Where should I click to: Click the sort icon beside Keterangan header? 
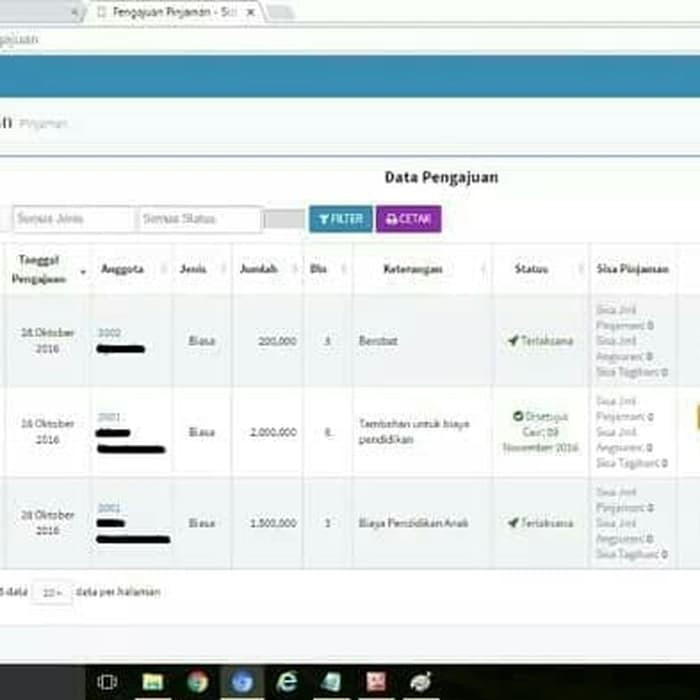483,269
